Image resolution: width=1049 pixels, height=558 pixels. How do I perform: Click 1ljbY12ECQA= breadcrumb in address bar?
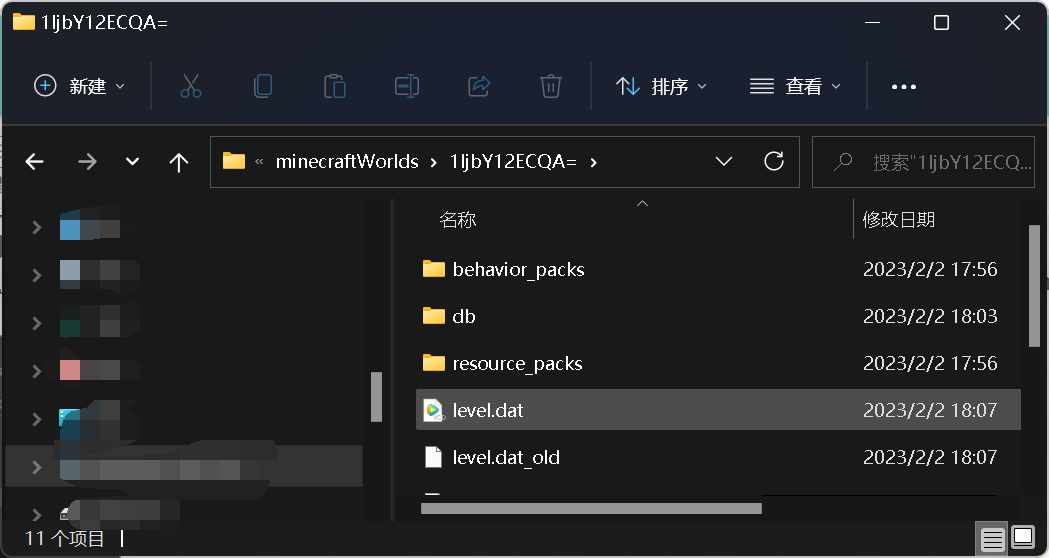point(513,162)
